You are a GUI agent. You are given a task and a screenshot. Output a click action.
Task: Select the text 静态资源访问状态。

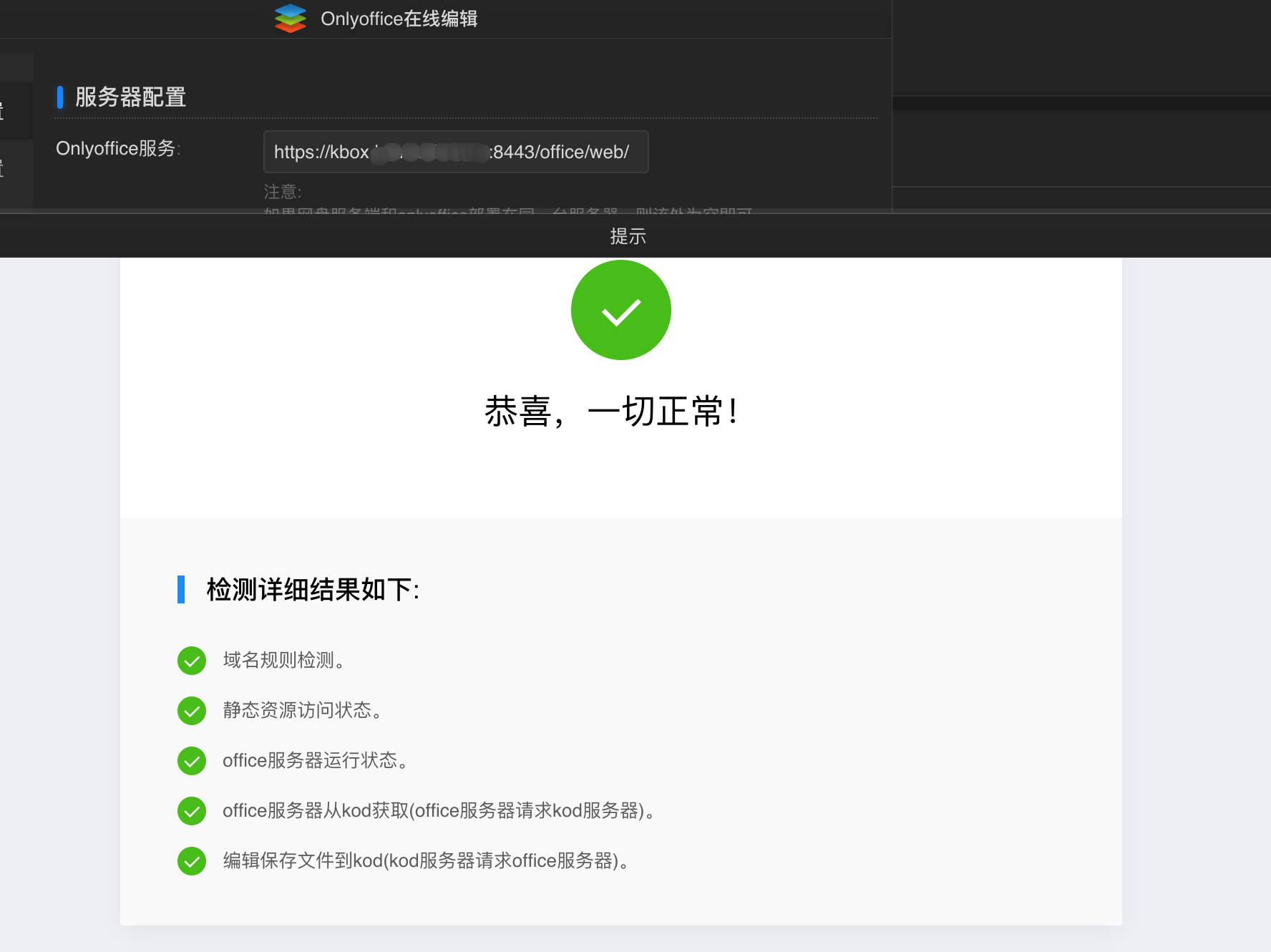(x=303, y=710)
